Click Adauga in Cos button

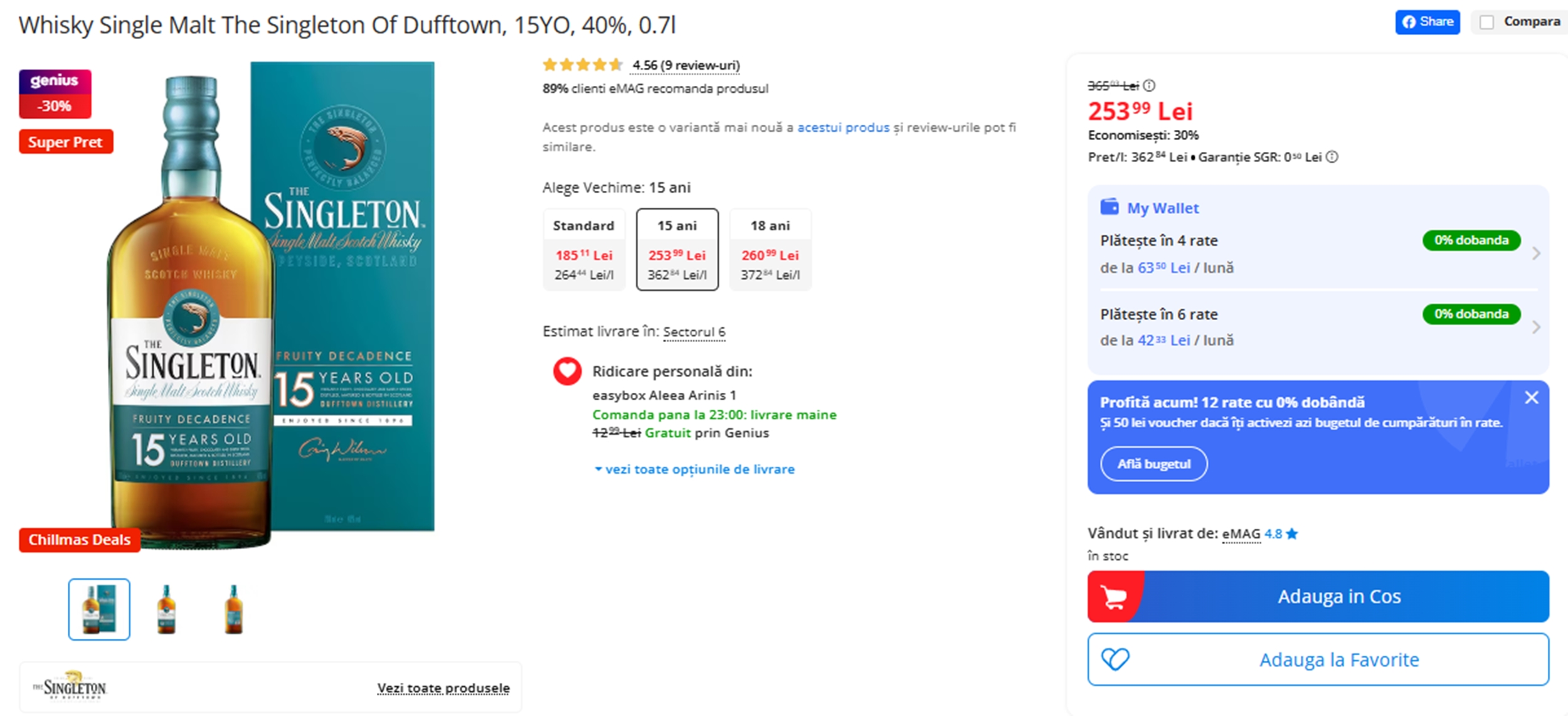(1338, 597)
